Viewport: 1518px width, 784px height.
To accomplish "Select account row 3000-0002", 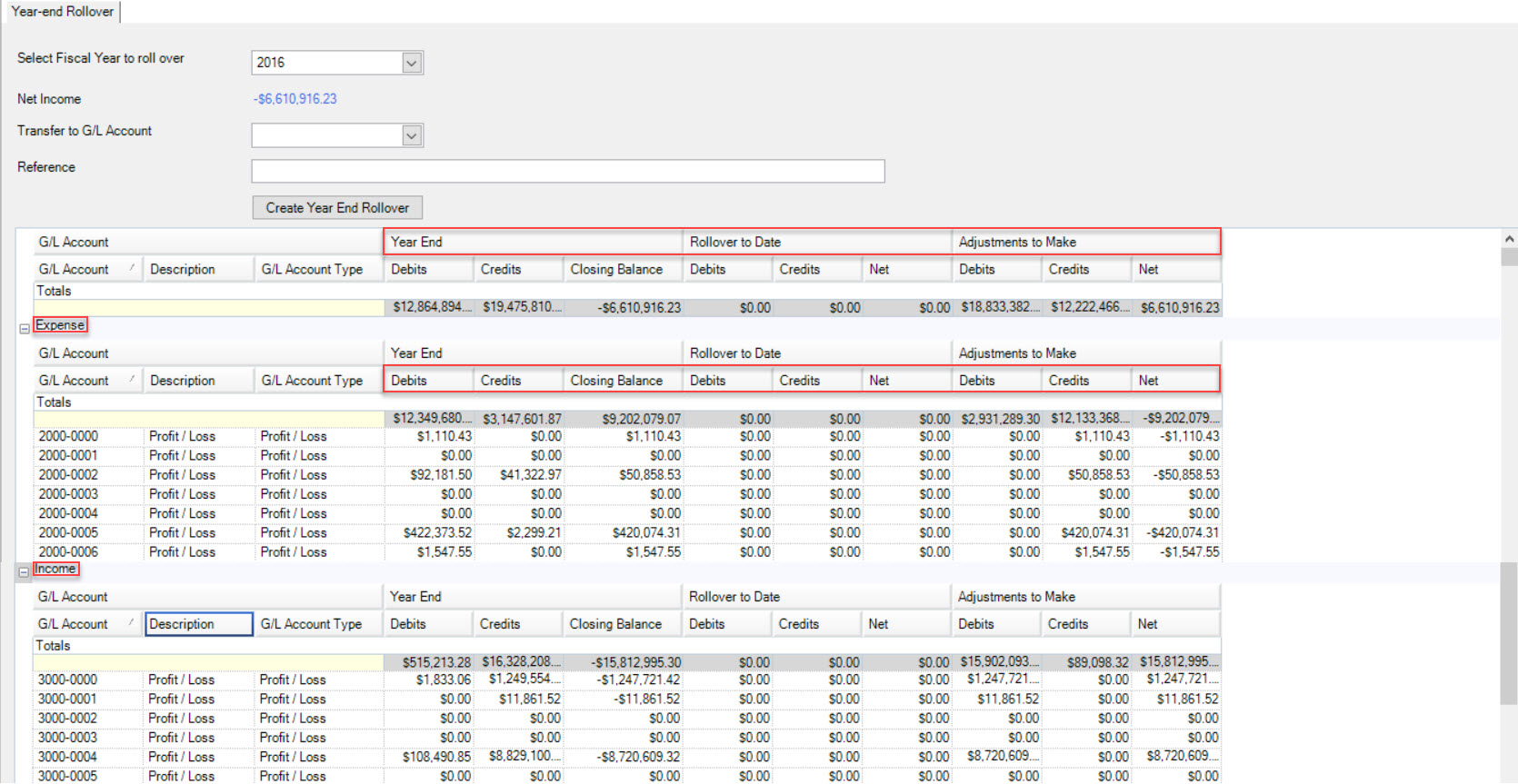I will pyautogui.click(x=626, y=719).
